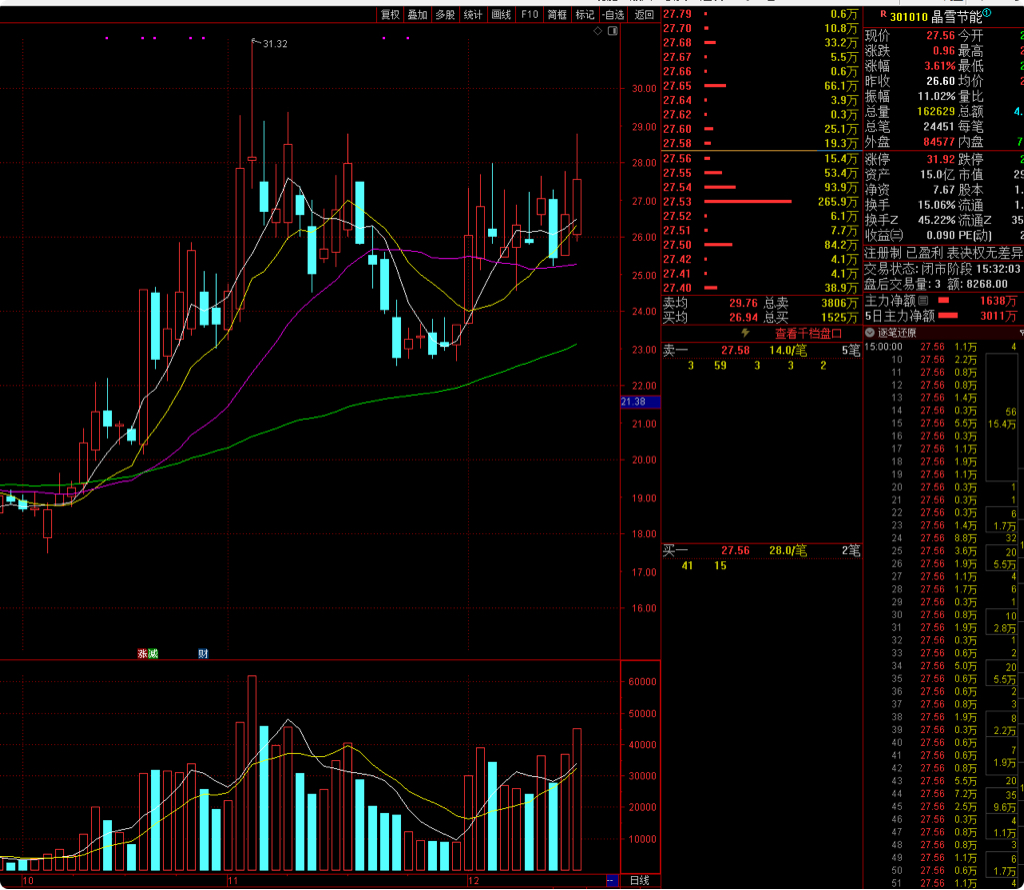Click the R marker before 301010

[883, 14]
